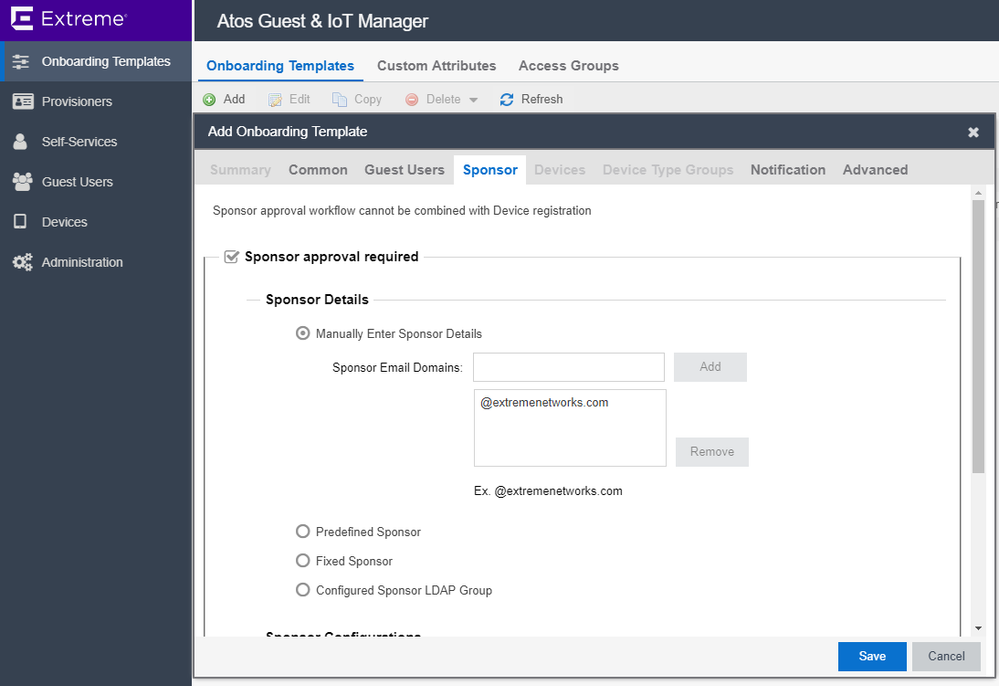Click the Extreme logo icon
The image size is (999, 686).
[x=22, y=18]
